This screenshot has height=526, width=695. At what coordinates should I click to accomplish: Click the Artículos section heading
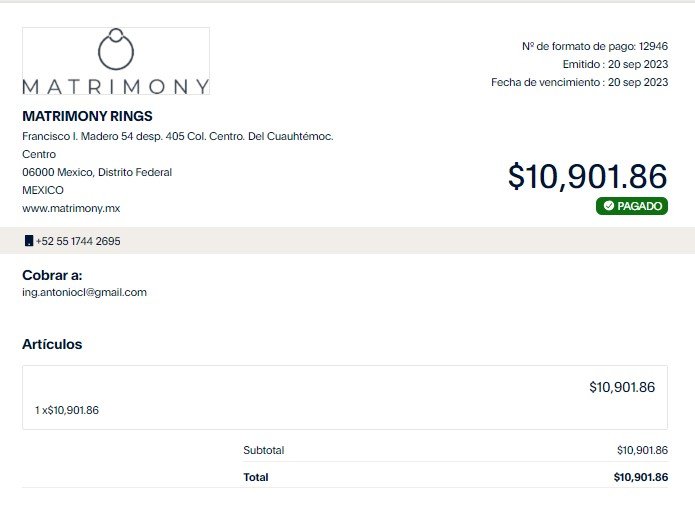[52, 344]
